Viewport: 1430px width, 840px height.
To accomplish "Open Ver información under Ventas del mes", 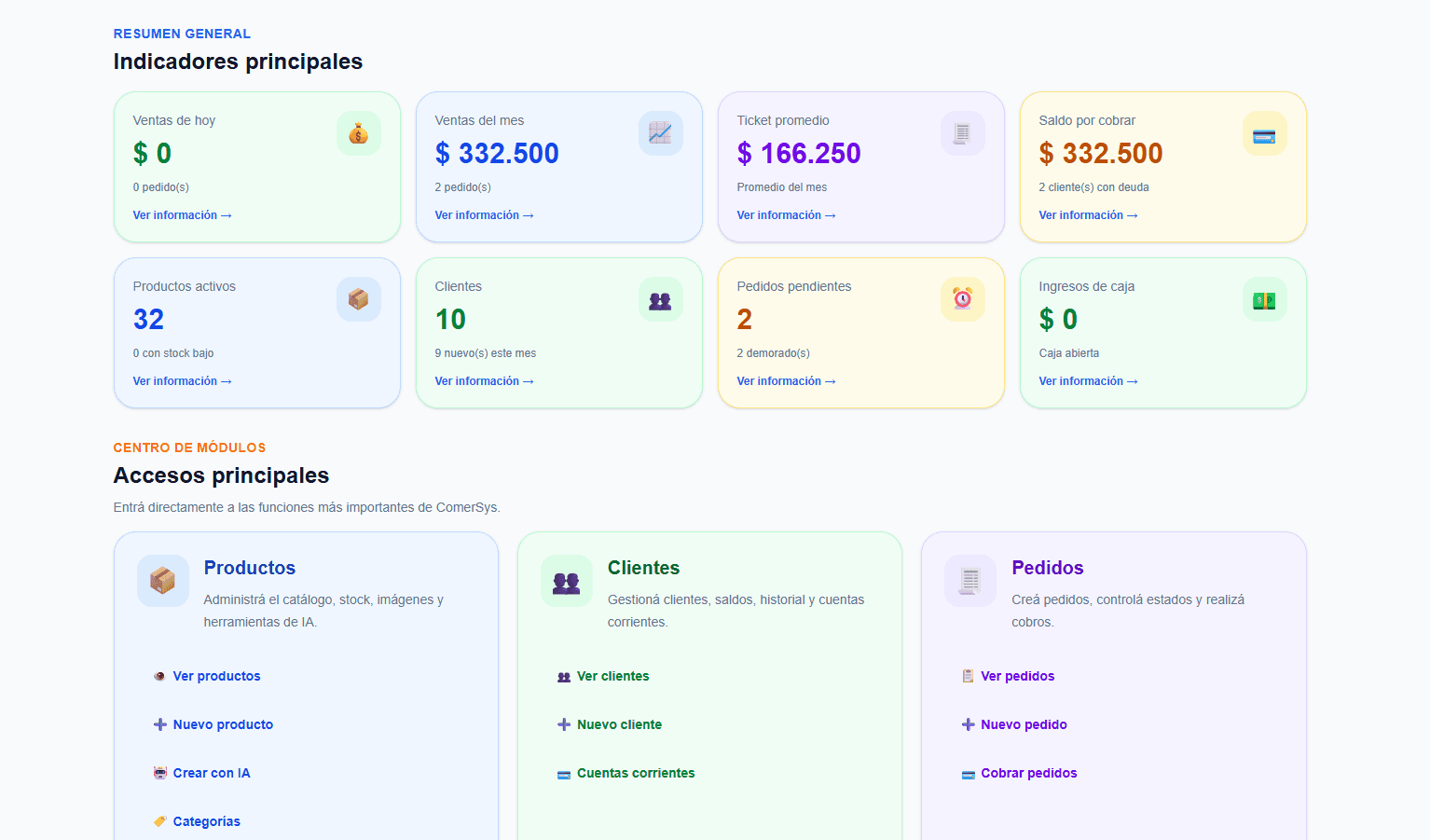I will pyautogui.click(x=484, y=215).
